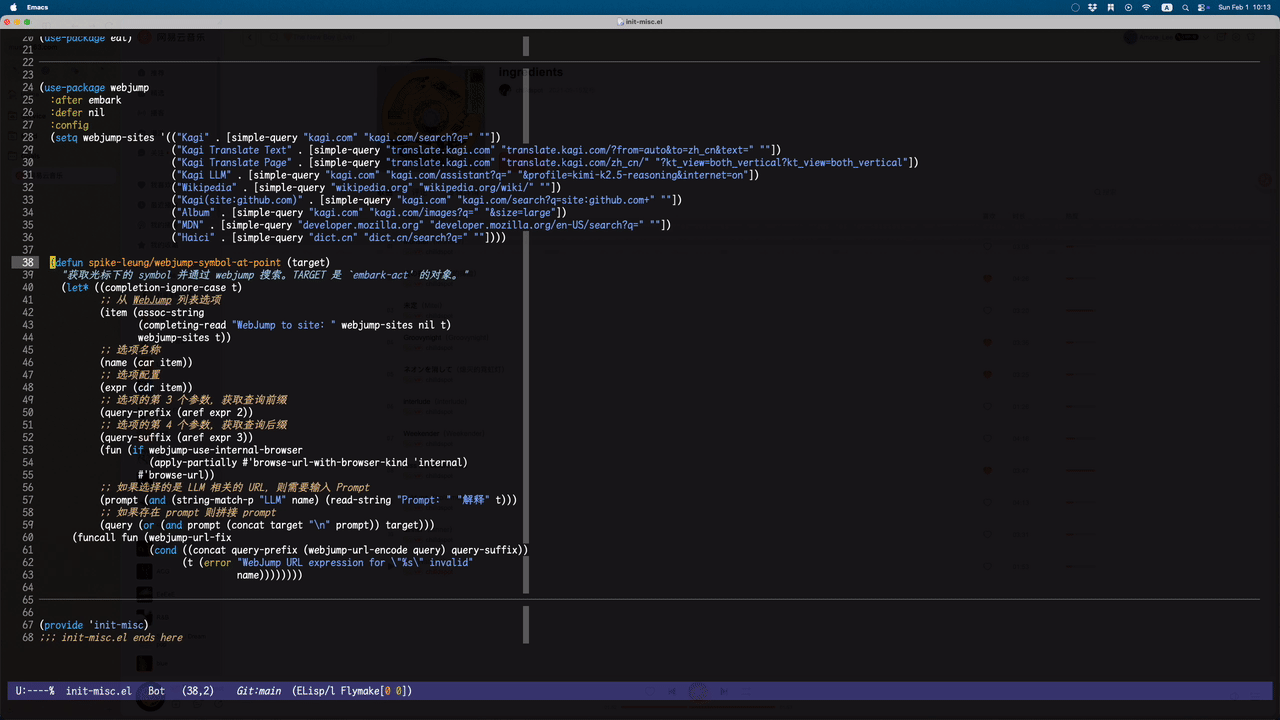Open the ELisp/l major mode menu
The image size is (1280, 720).
pos(316,691)
